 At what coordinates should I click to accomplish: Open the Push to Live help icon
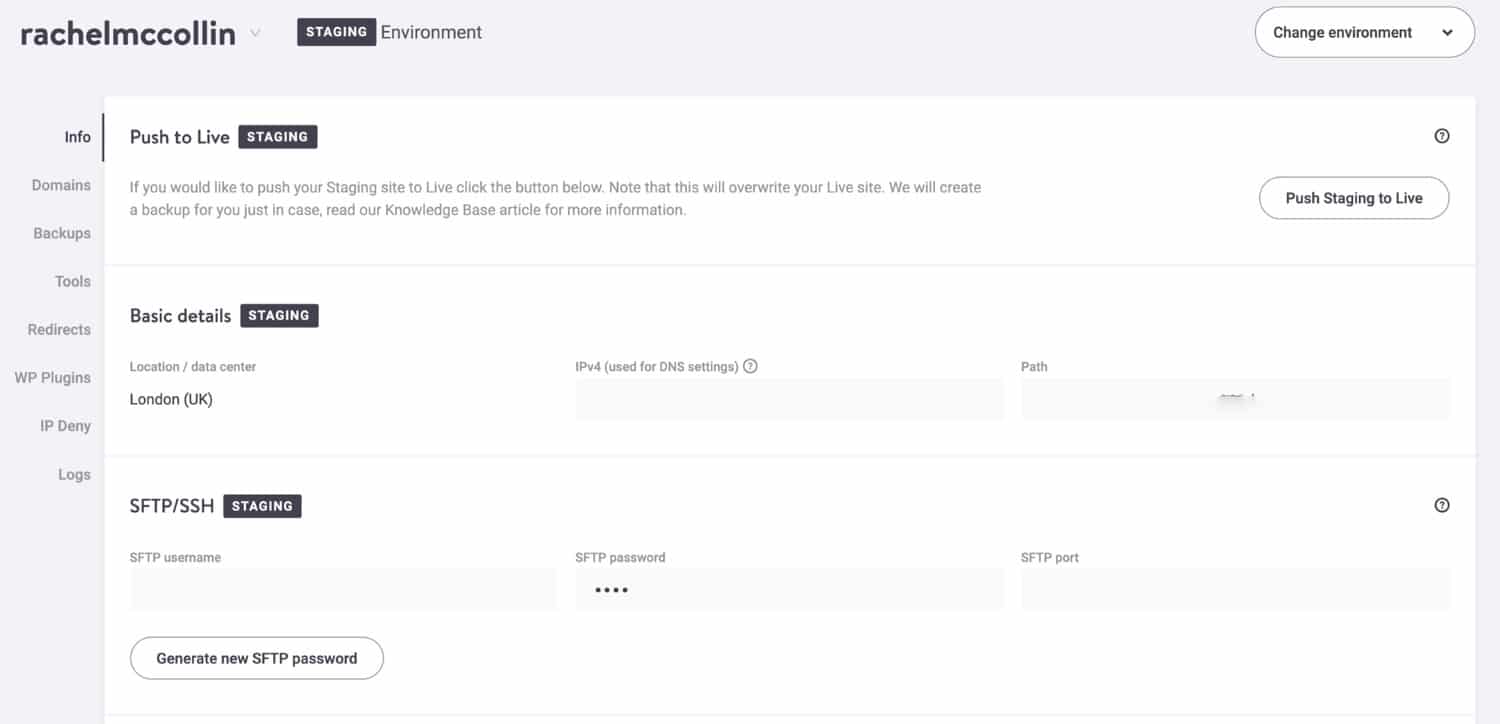(1442, 136)
